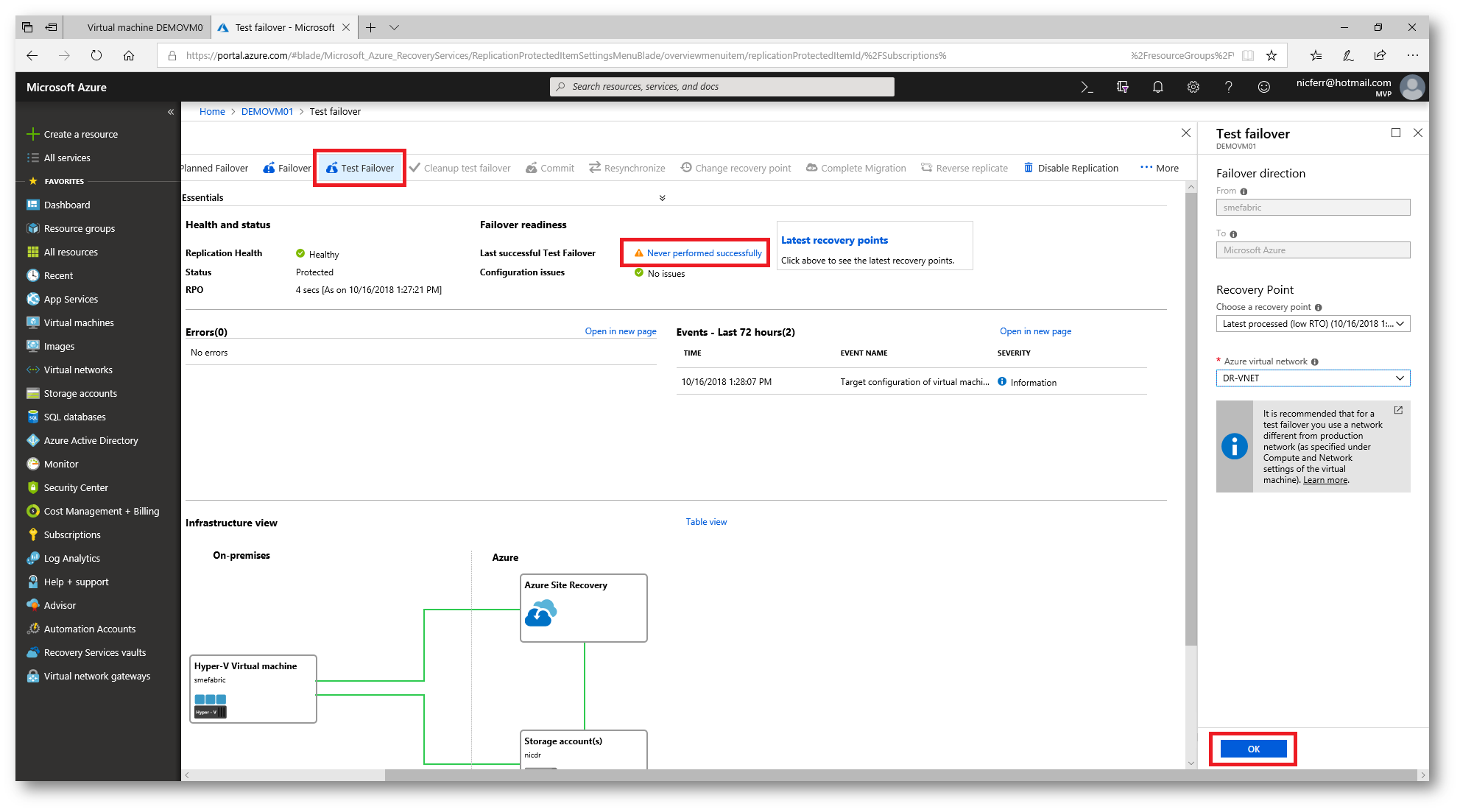Go to DEMOVM01 breadcrumb
1460x812 pixels.
267,112
